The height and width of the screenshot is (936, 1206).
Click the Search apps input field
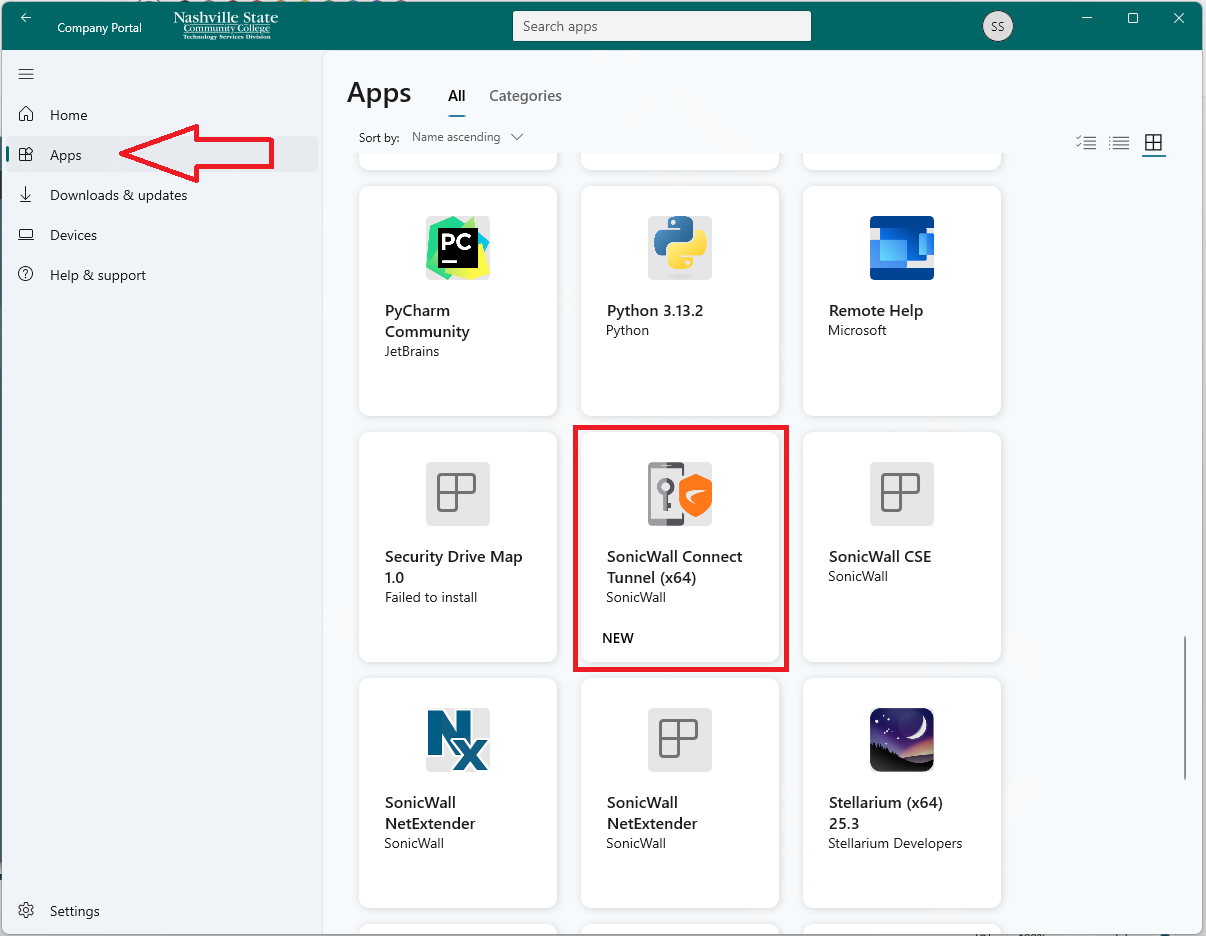[x=661, y=27]
